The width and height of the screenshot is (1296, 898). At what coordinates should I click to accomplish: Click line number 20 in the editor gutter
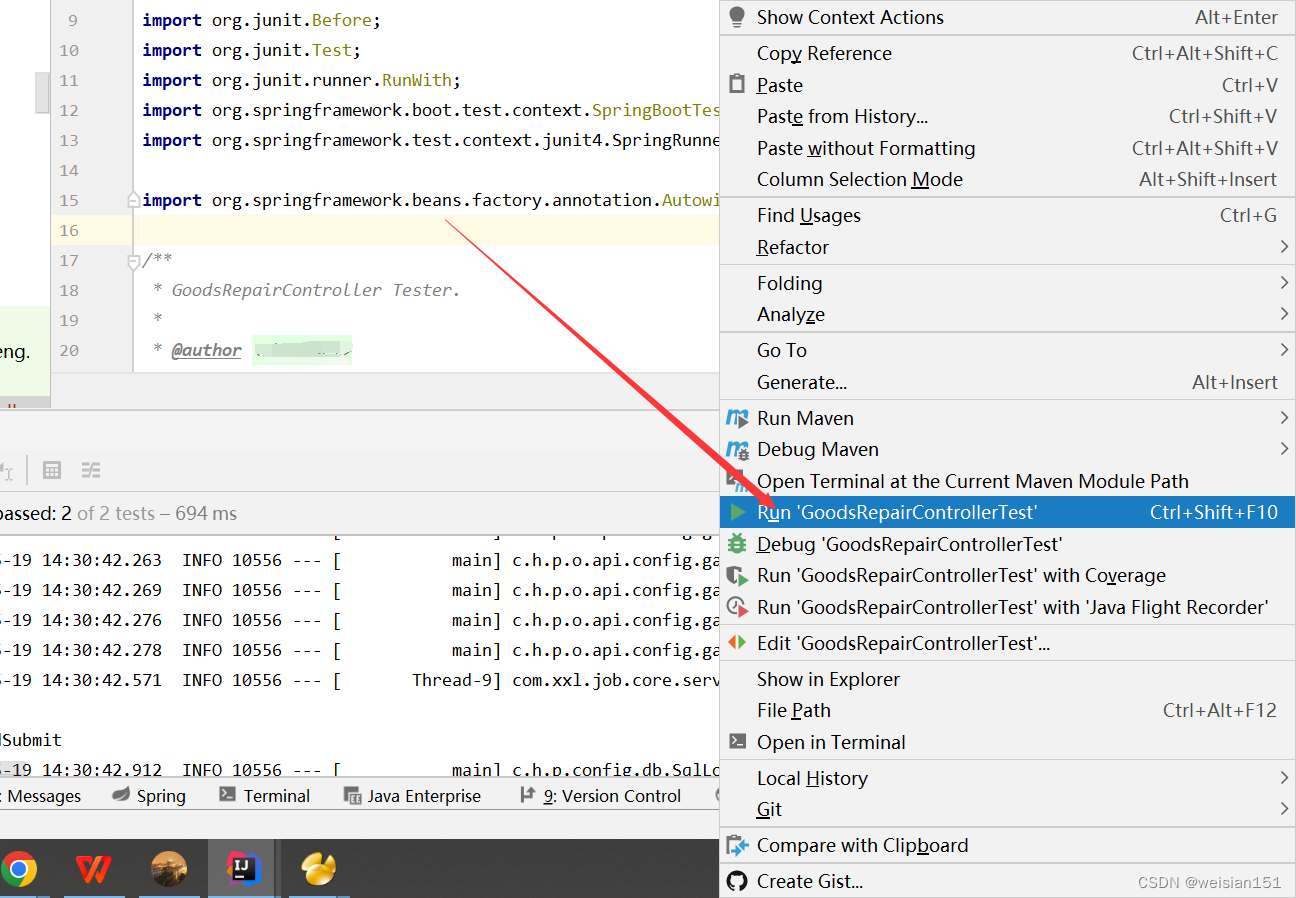[x=68, y=351]
